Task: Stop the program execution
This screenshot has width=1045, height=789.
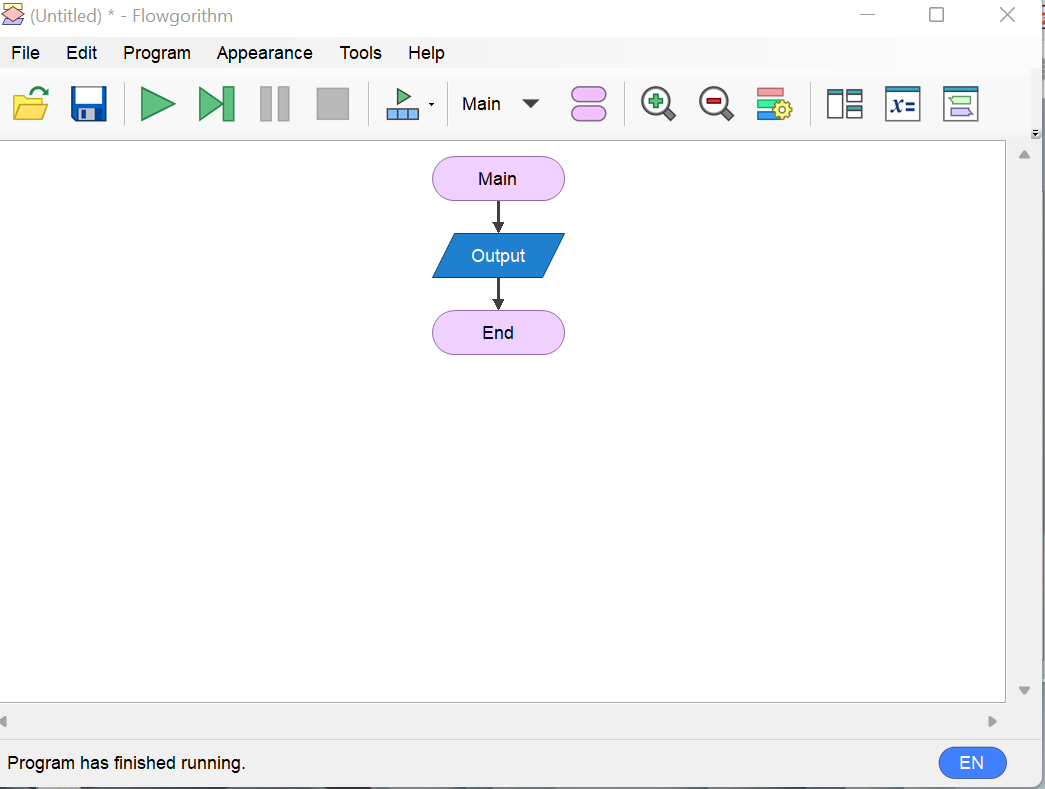Action: click(332, 103)
